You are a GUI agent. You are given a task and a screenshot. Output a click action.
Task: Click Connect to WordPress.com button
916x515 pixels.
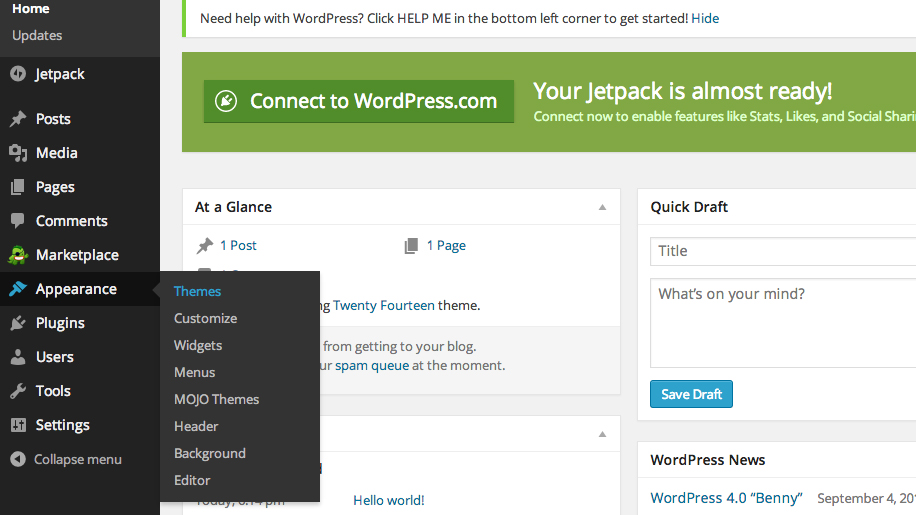[359, 101]
